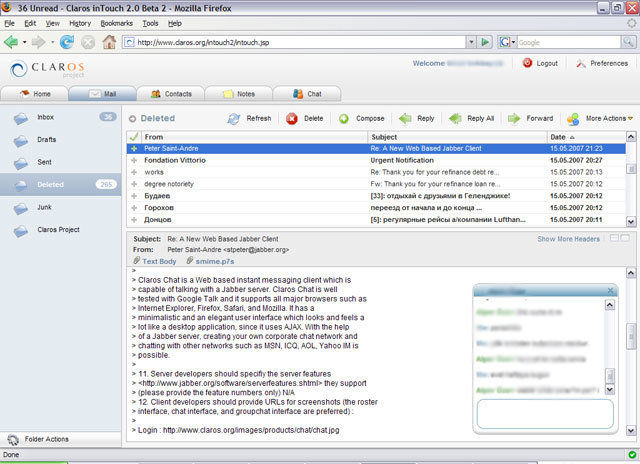Open the smime.p7s attachment link
640x464 pixels.
coord(215,261)
